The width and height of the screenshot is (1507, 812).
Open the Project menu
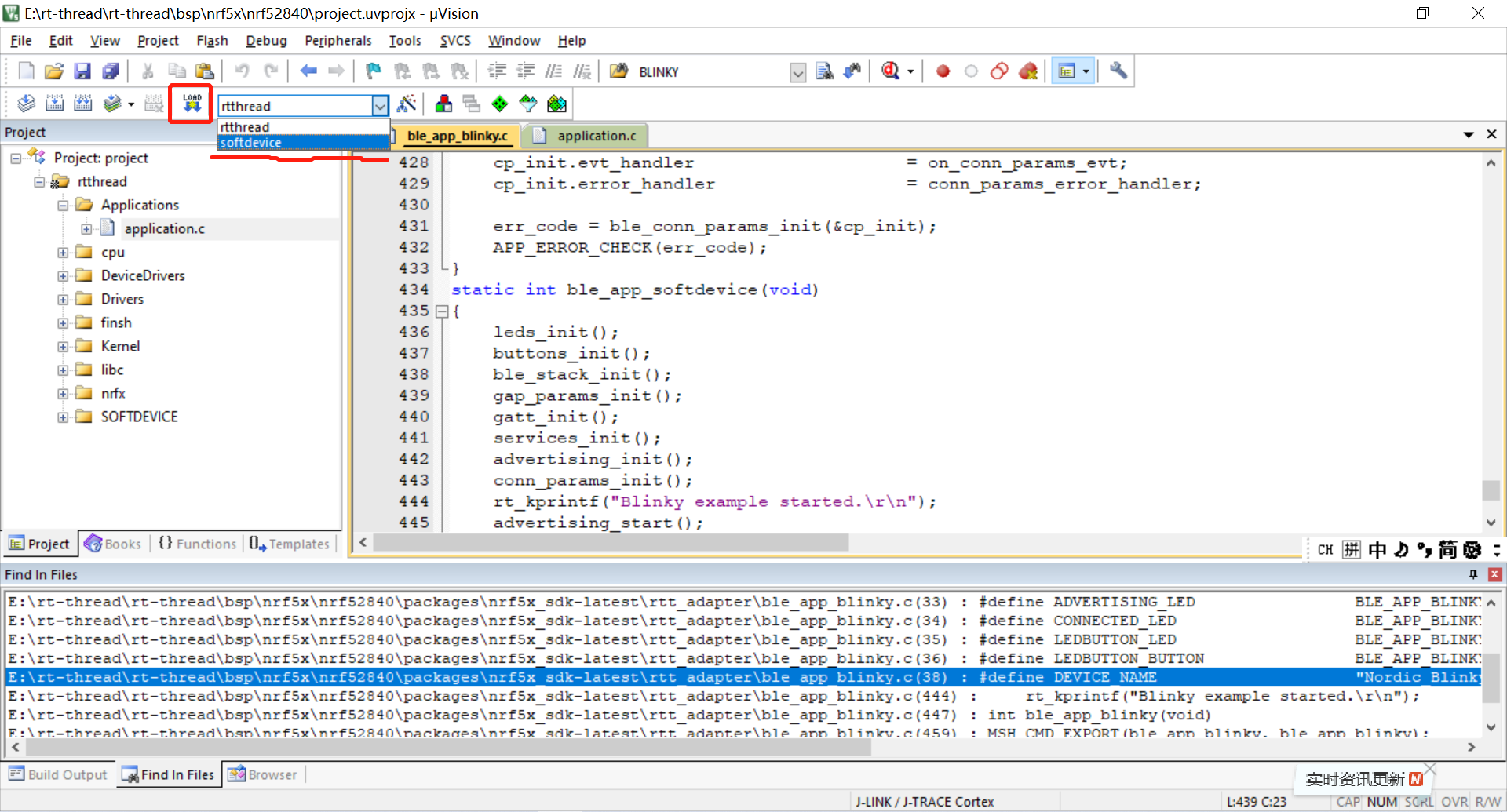click(158, 41)
